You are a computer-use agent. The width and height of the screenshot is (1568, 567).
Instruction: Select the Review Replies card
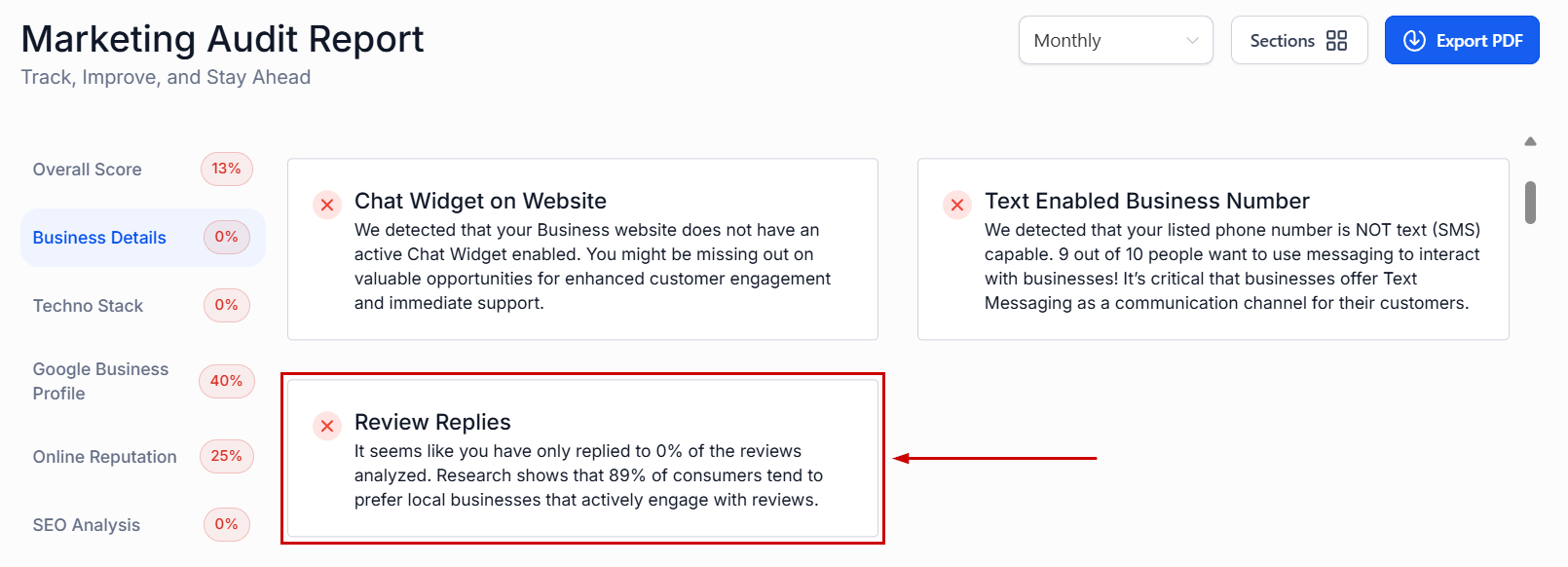click(x=582, y=459)
